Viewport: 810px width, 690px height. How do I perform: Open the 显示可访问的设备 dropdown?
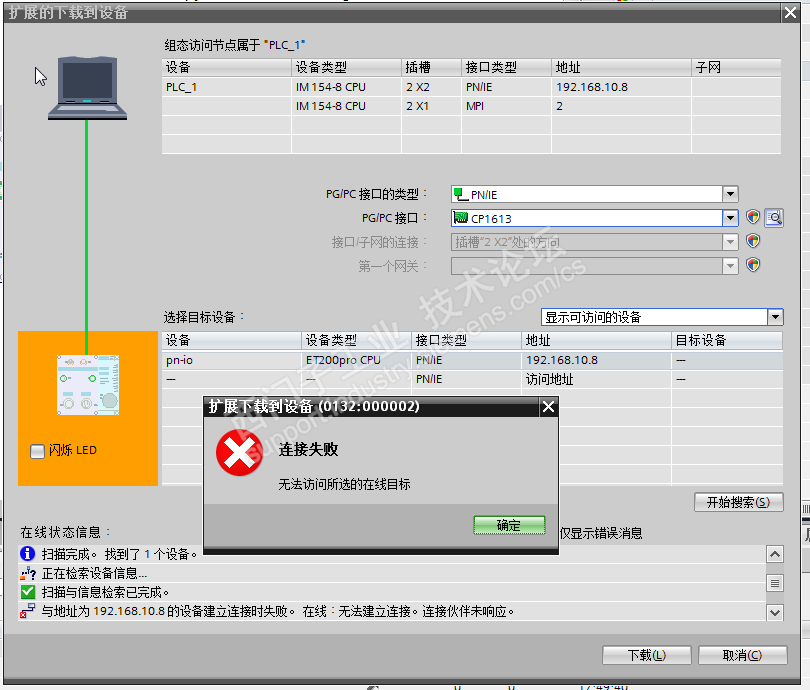[775, 317]
